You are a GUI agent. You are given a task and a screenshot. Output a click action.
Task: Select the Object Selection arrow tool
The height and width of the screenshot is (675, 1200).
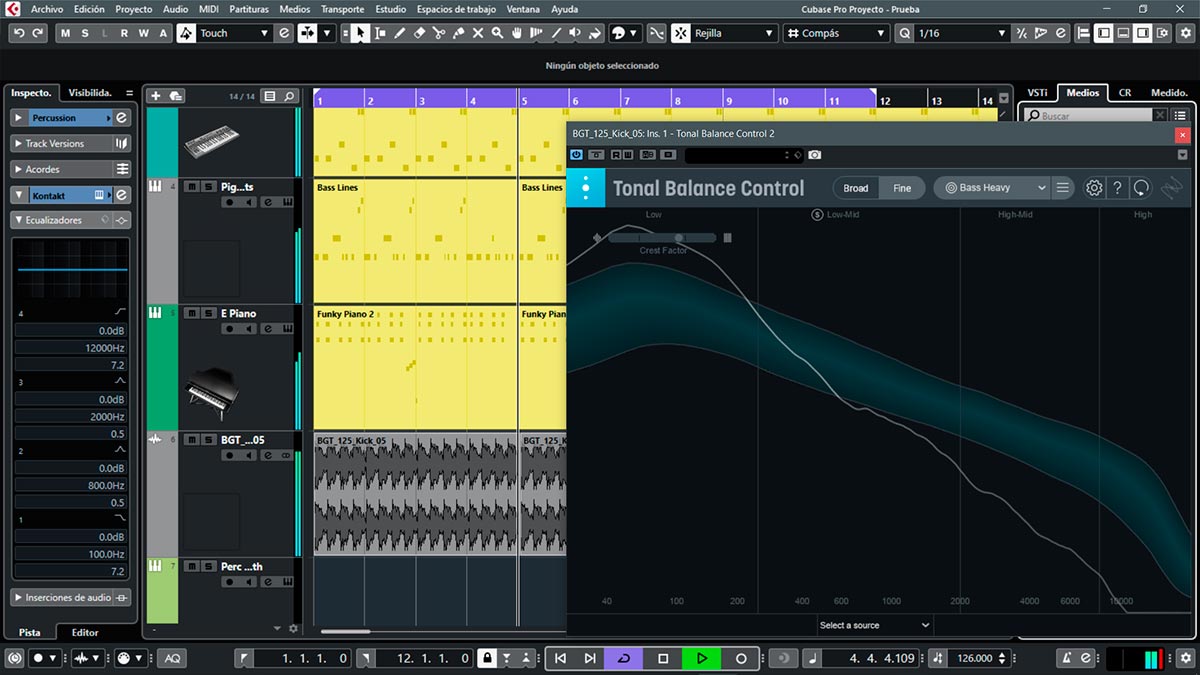coord(360,33)
